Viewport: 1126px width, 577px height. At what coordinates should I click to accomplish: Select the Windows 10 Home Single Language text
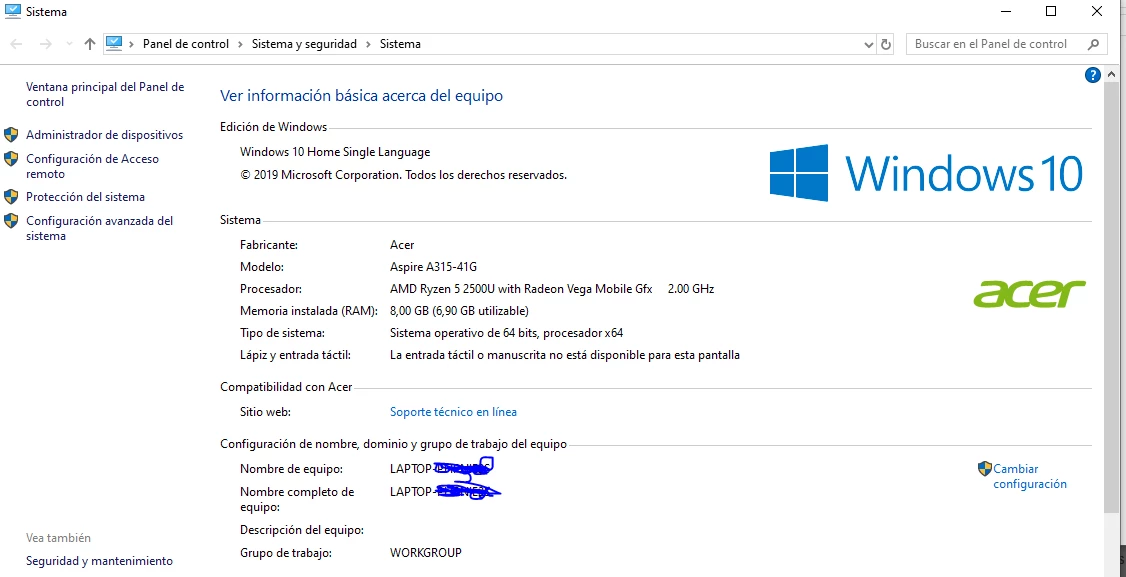(335, 152)
